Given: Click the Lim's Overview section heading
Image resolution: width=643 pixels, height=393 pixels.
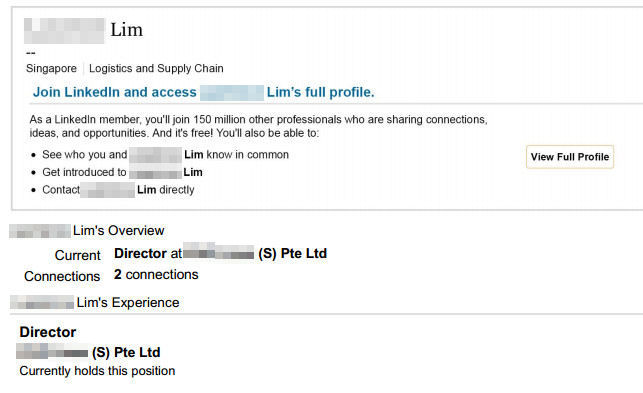Looking at the screenshot, I should point(87,231).
